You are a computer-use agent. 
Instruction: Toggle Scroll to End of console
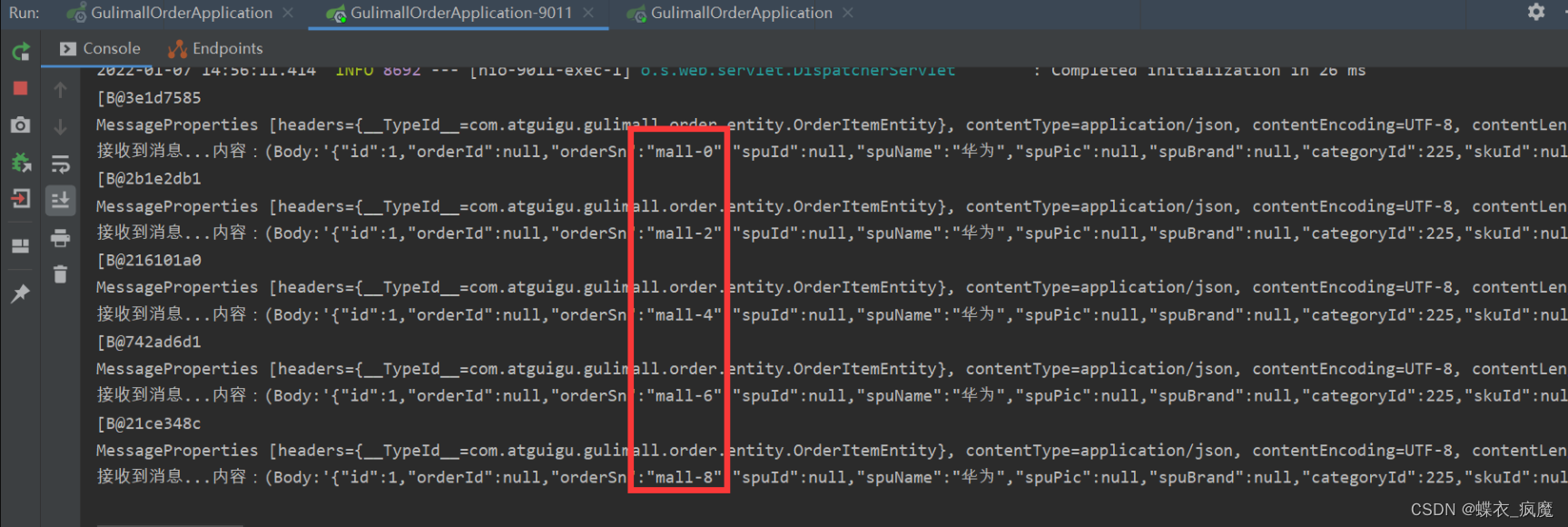click(x=60, y=200)
